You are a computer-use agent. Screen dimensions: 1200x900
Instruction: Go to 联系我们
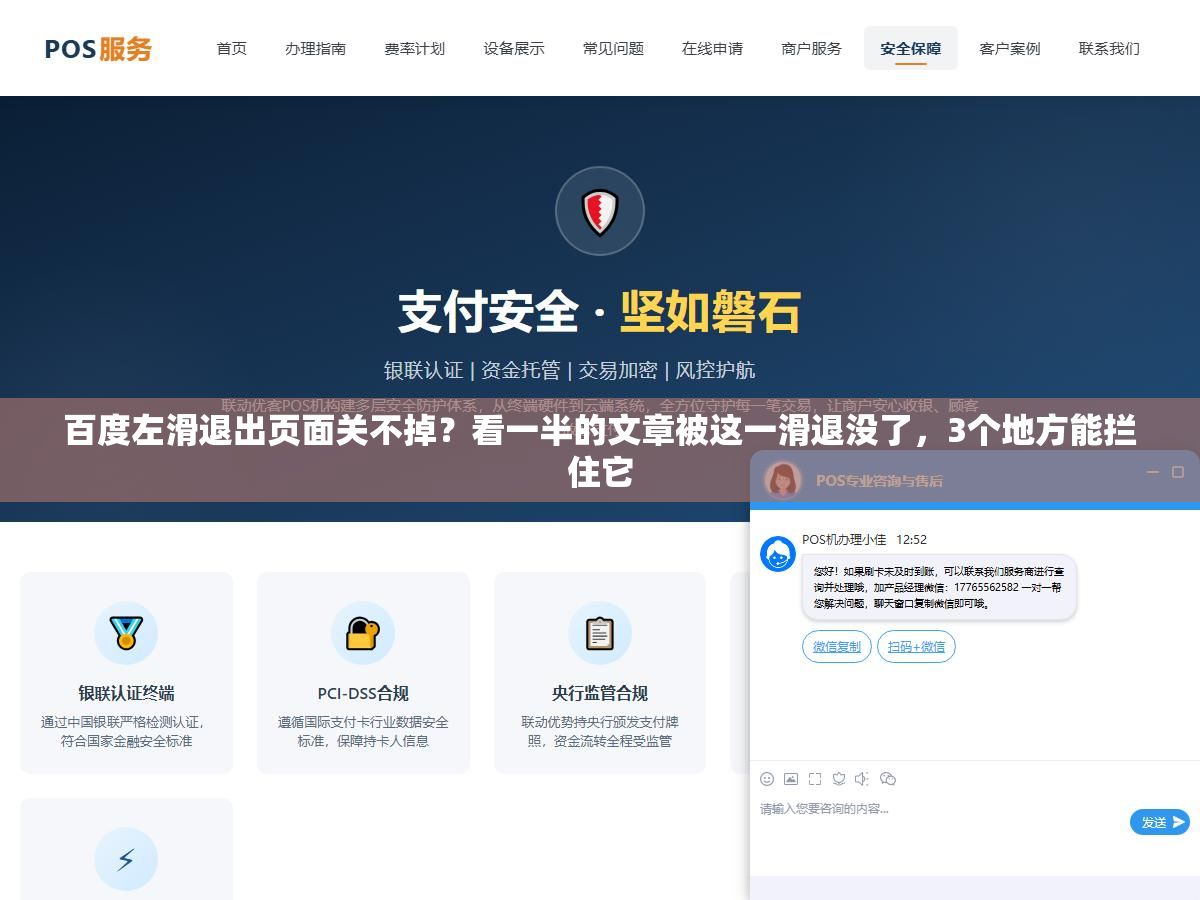tap(1109, 48)
